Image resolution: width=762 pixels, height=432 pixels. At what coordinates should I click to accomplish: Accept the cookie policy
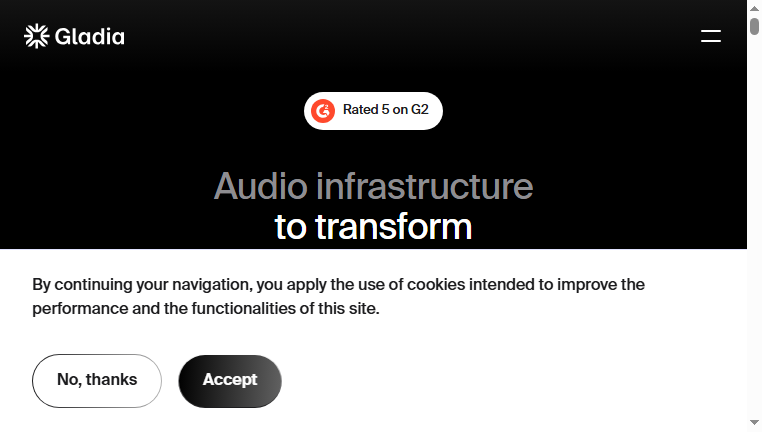pos(230,381)
